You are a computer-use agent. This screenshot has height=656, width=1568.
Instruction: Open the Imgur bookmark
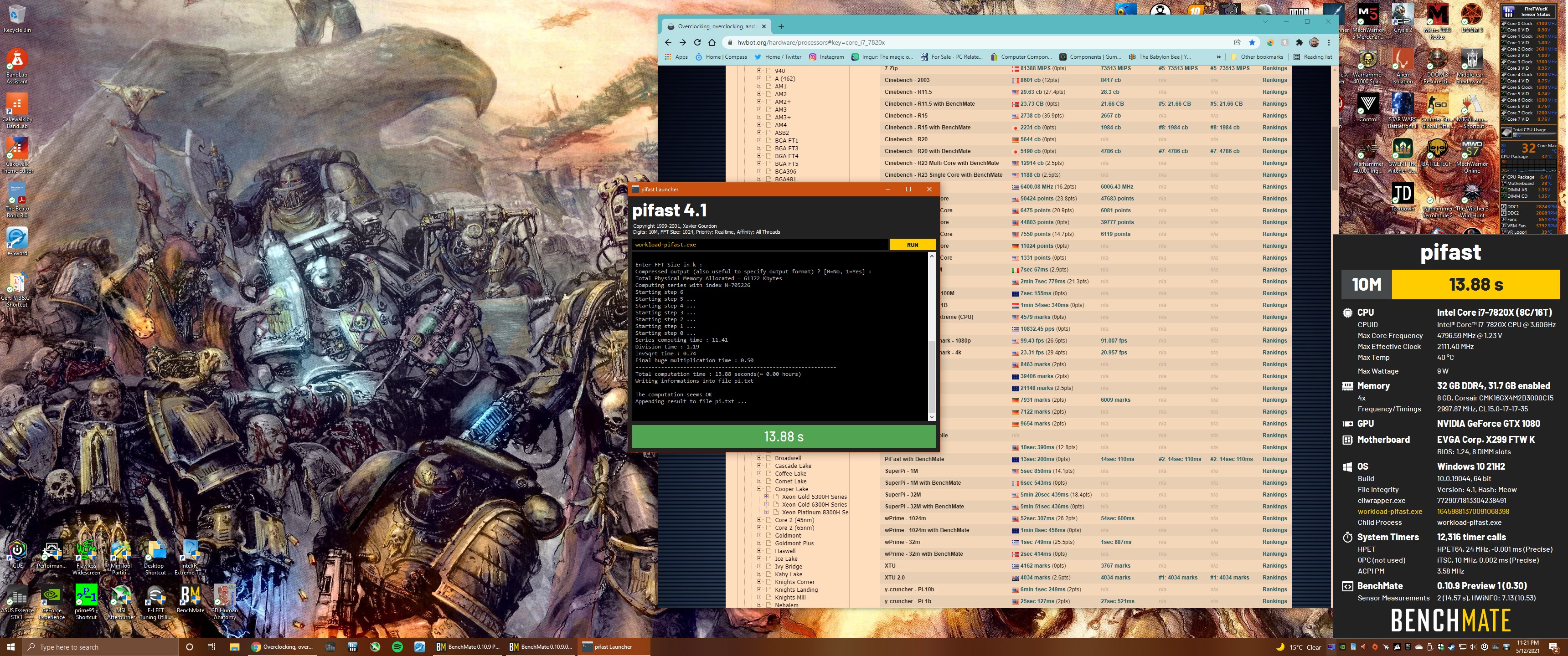(x=882, y=57)
